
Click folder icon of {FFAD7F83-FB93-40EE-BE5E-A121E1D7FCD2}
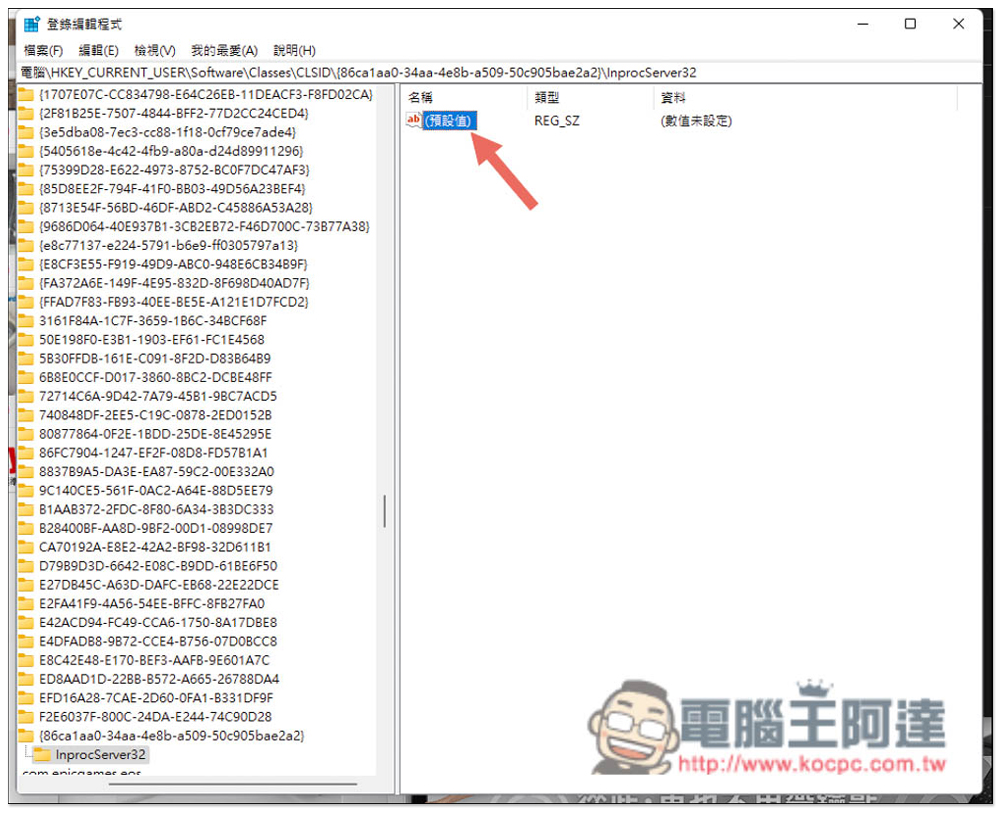point(26,302)
